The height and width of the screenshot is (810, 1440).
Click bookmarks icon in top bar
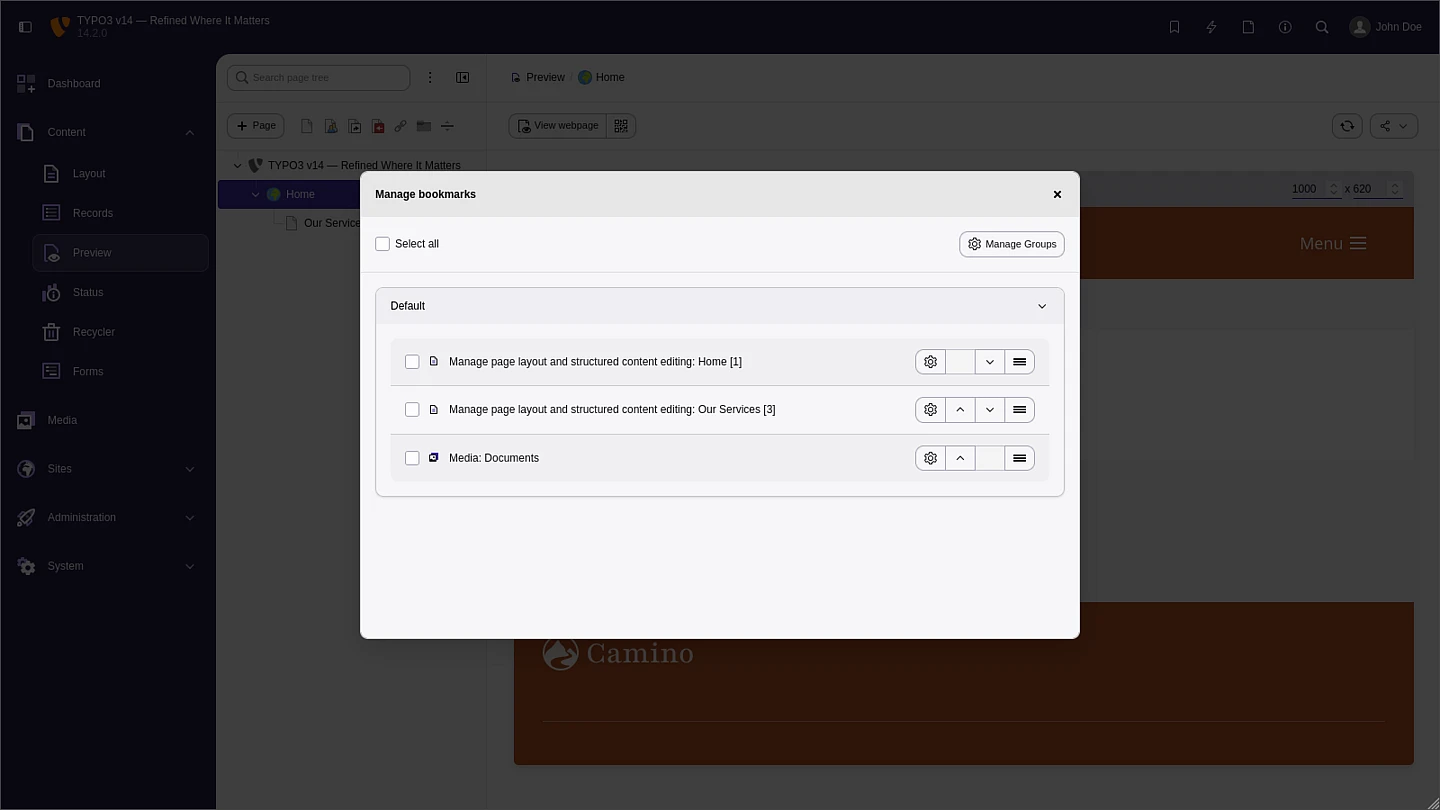pyautogui.click(x=1175, y=27)
